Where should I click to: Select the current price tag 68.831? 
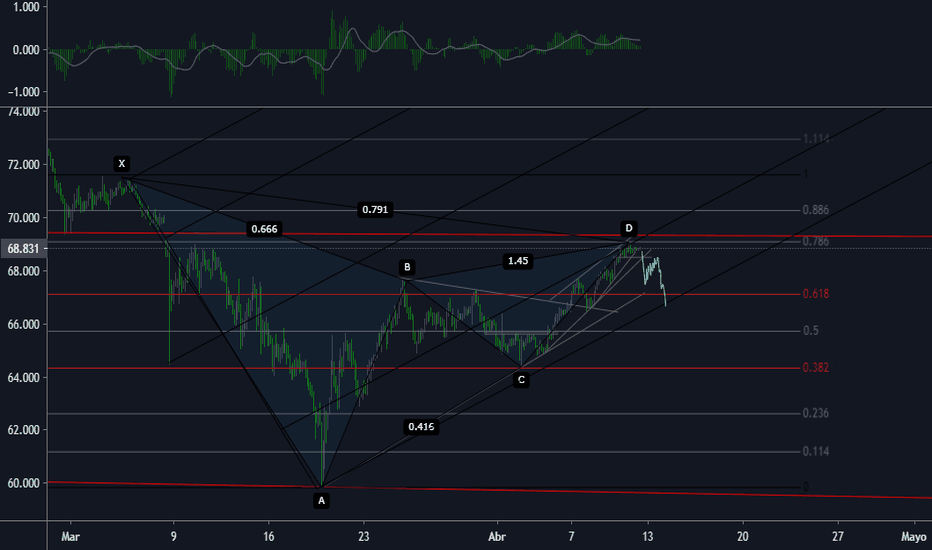point(23,249)
